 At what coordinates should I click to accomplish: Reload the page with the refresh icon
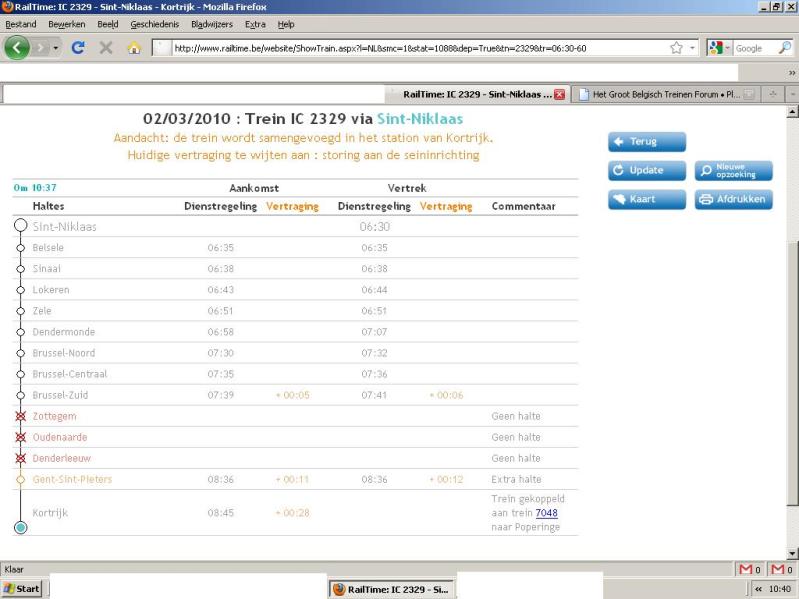click(x=78, y=47)
